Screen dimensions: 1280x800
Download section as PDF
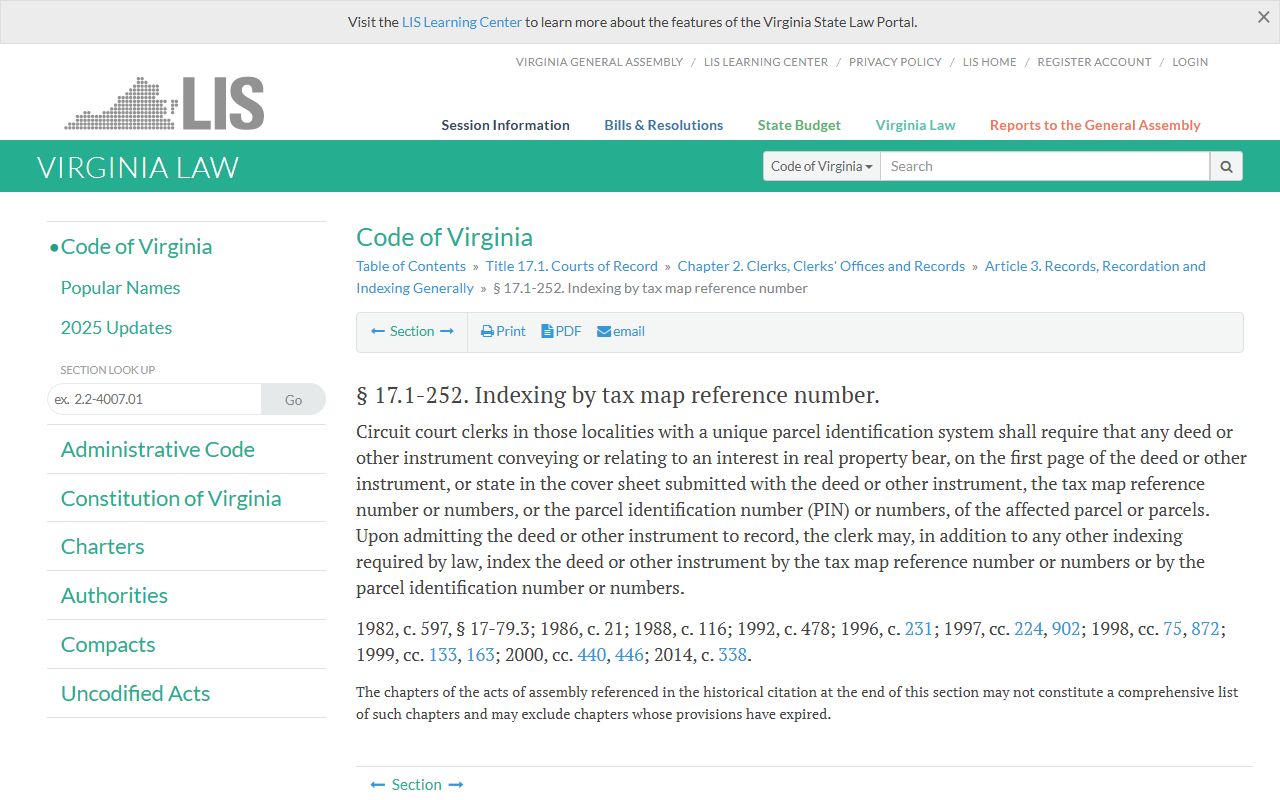(561, 331)
